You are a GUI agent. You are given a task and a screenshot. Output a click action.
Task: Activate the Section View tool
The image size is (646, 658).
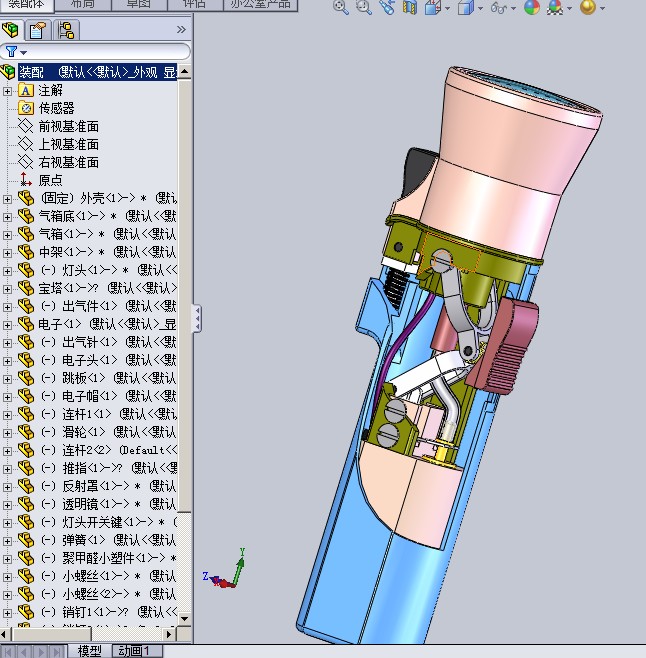point(409,7)
